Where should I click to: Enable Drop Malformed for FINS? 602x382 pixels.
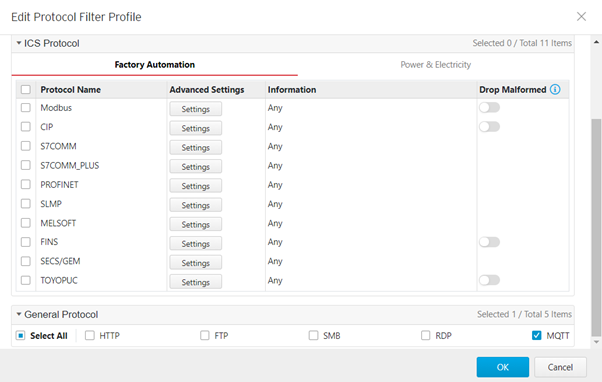[489, 242]
